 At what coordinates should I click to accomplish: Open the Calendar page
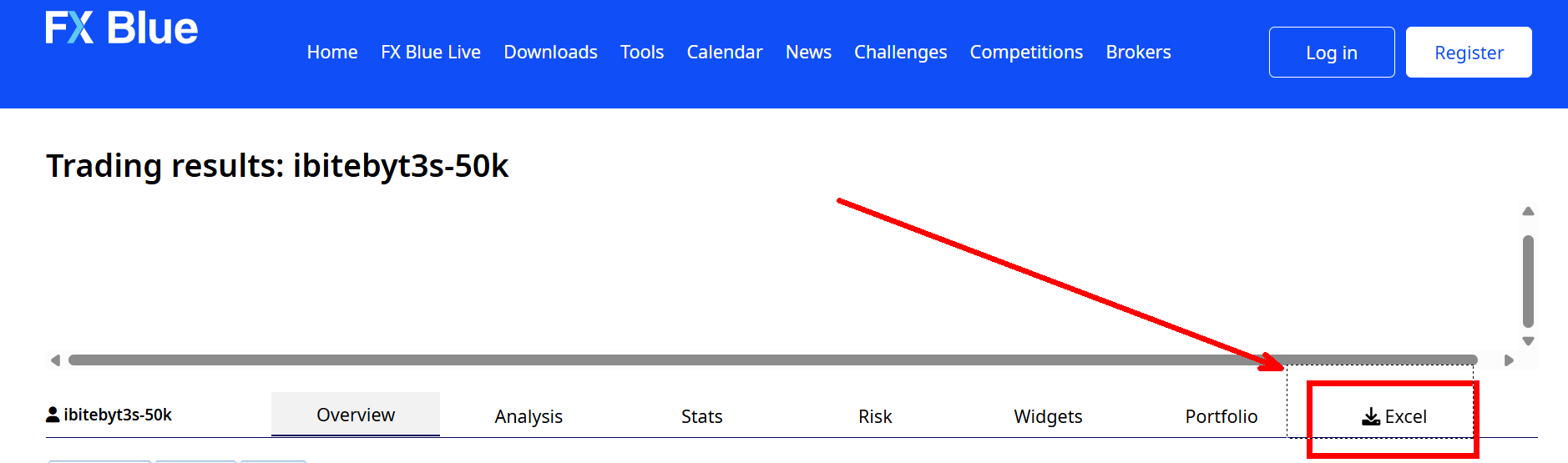point(725,53)
